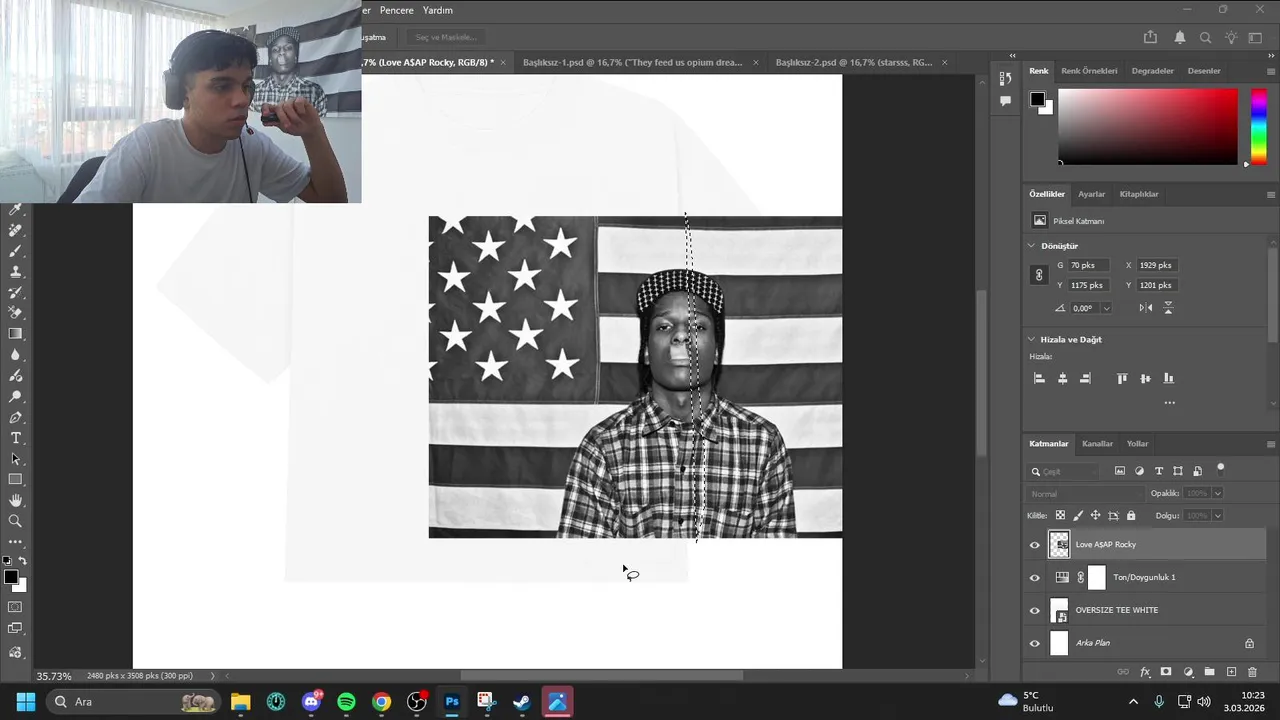The height and width of the screenshot is (720, 1280).
Task: Toggle the layer filtering switch
Action: [1220, 468]
